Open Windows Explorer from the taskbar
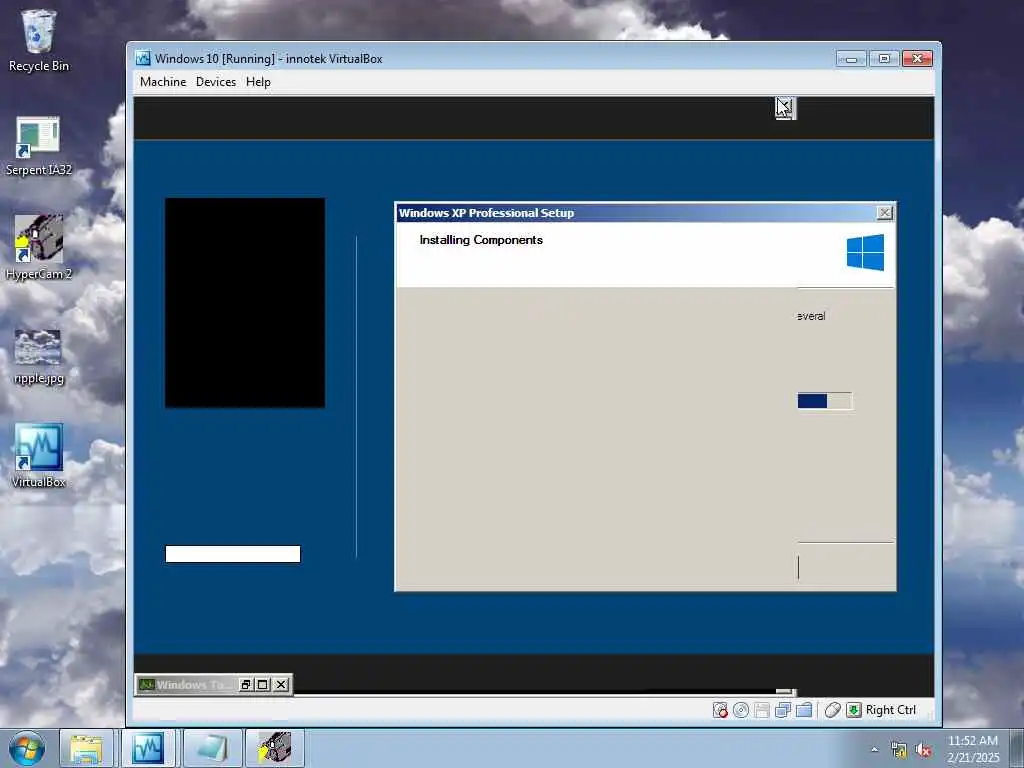The width and height of the screenshot is (1024, 768). coord(86,748)
